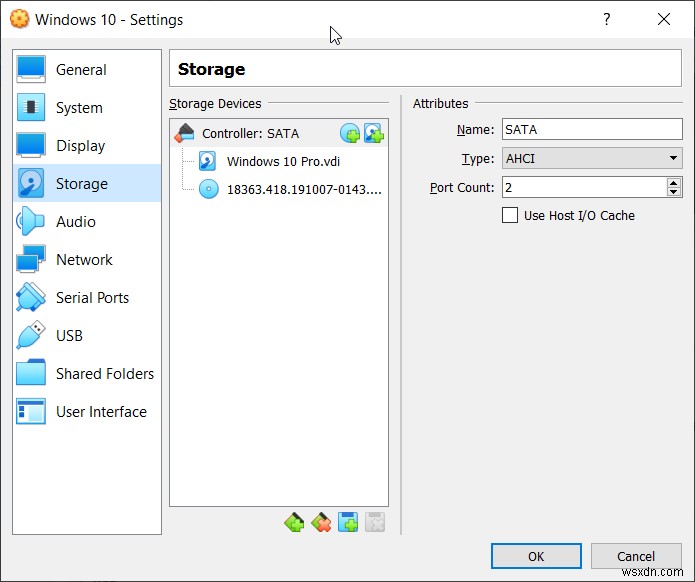The image size is (695, 582).
Task: Open Serial Ports settings
Action: [x=87, y=297]
